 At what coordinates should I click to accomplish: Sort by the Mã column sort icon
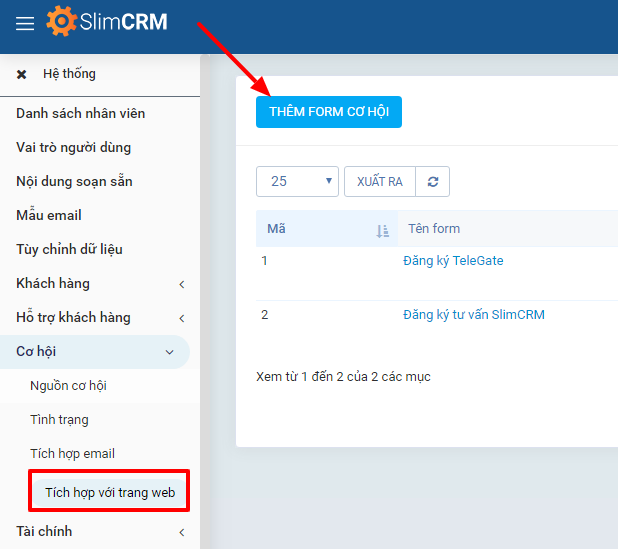pyautogui.click(x=382, y=231)
